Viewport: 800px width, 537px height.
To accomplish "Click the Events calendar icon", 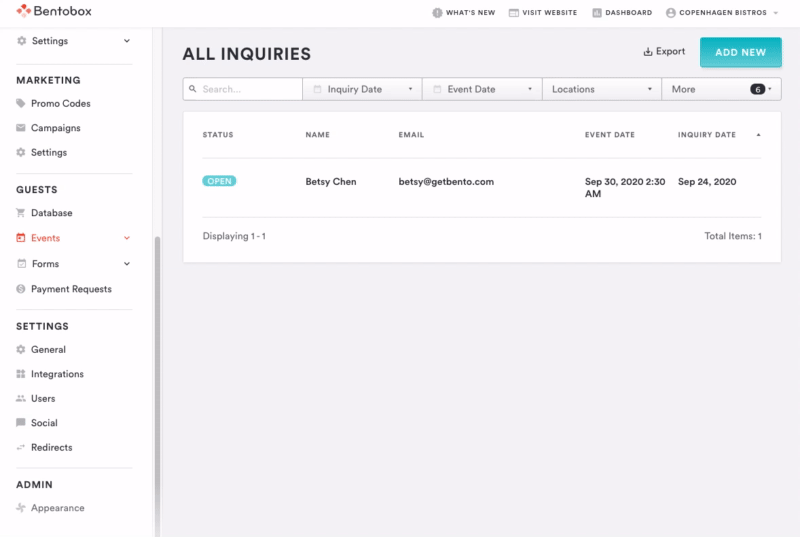I will (x=20, y=238).
